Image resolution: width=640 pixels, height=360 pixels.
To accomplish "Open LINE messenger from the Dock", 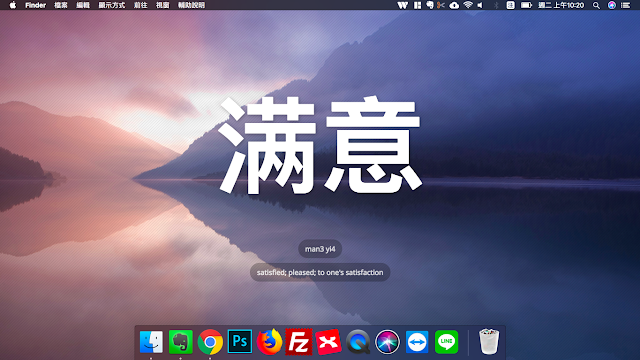I will click(447, 342).
